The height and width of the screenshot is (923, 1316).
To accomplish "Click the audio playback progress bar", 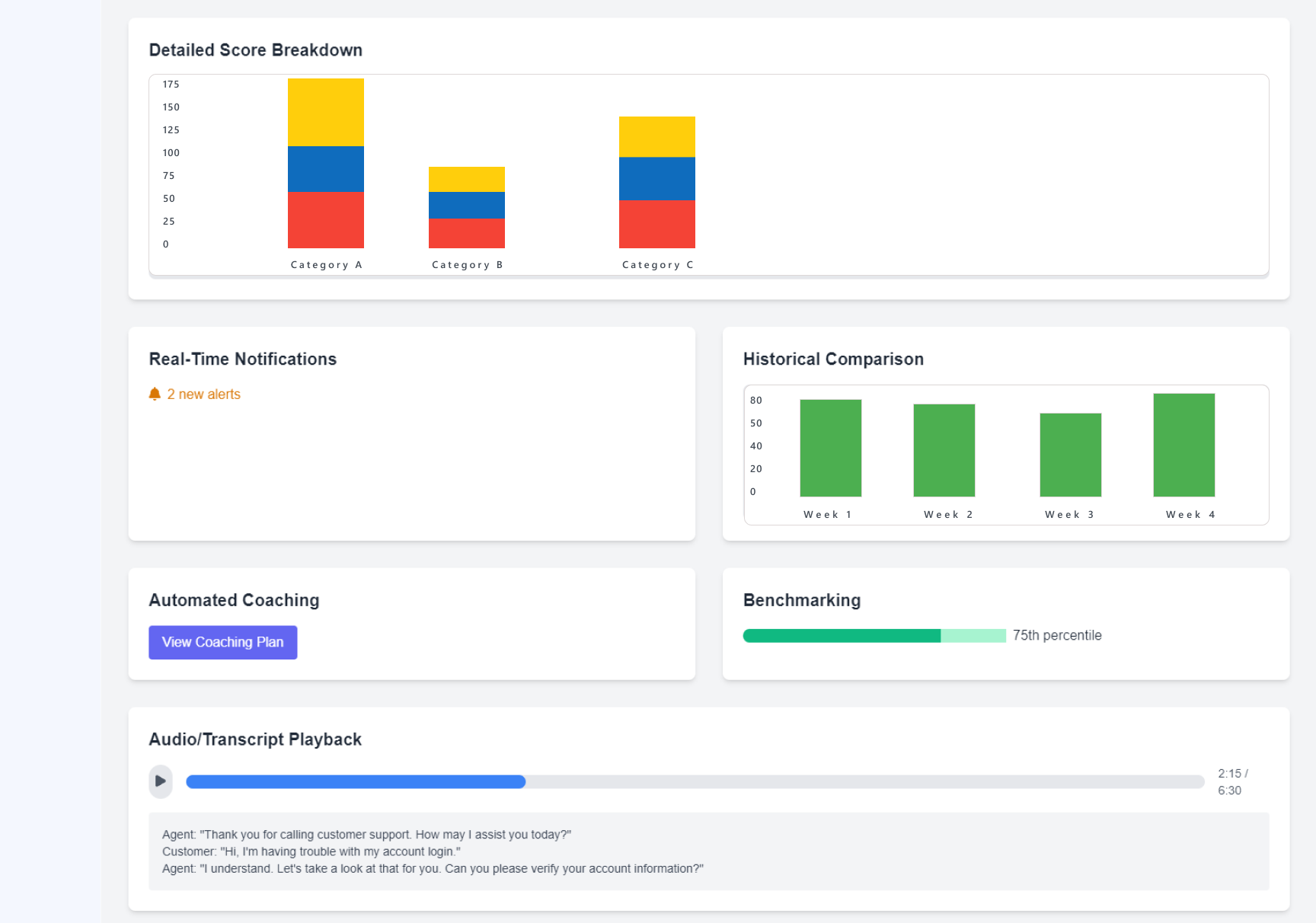I will click(x=695, y=782).
